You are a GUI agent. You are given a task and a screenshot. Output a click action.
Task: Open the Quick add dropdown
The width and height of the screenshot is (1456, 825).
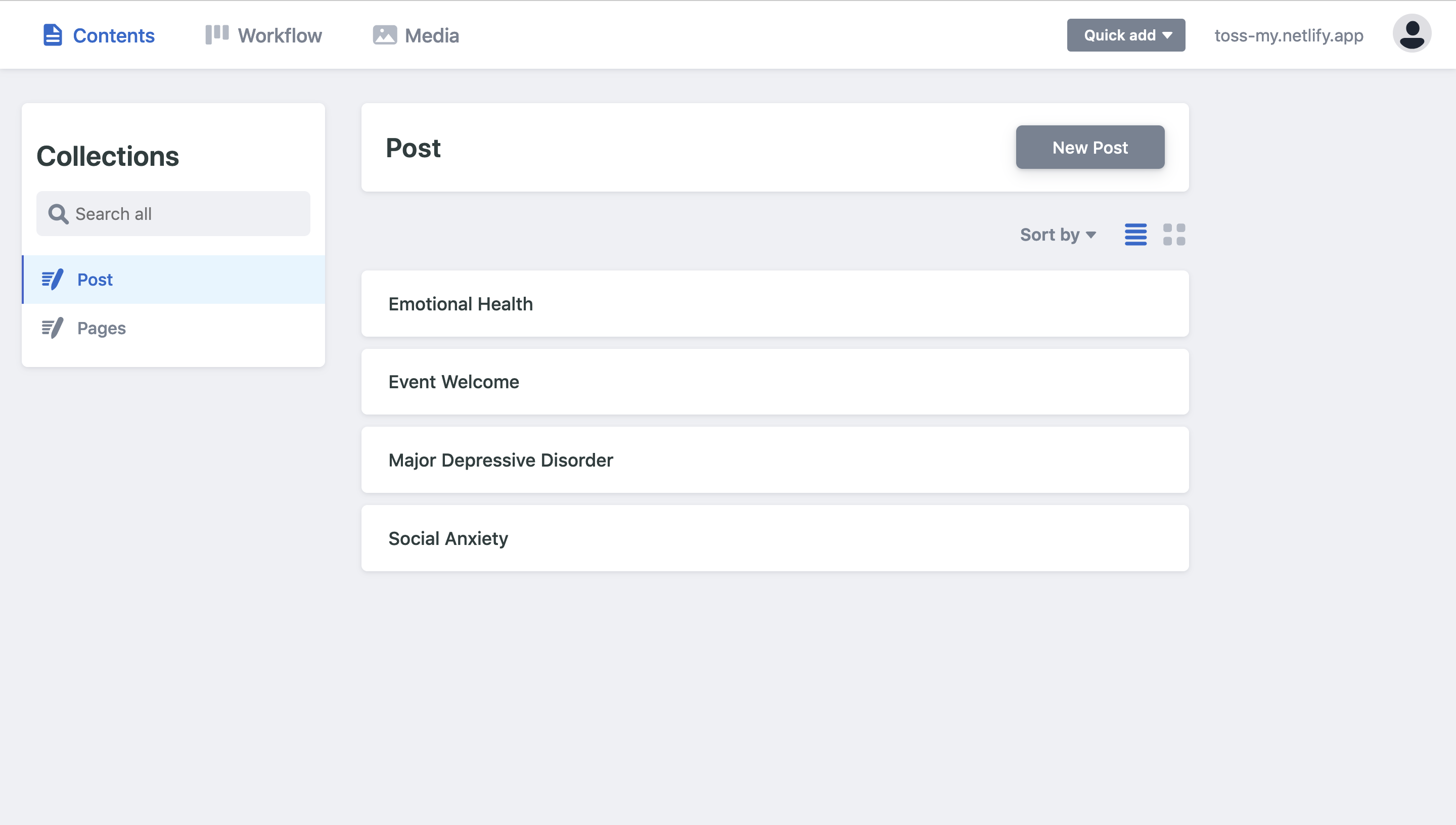pos(1126,34)
